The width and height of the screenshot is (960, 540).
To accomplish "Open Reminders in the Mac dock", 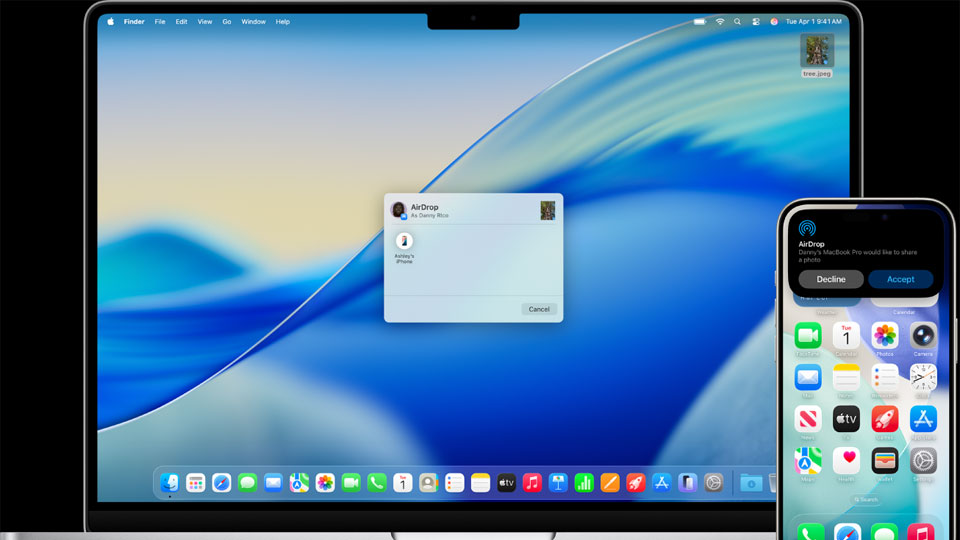I will point(455,483).
